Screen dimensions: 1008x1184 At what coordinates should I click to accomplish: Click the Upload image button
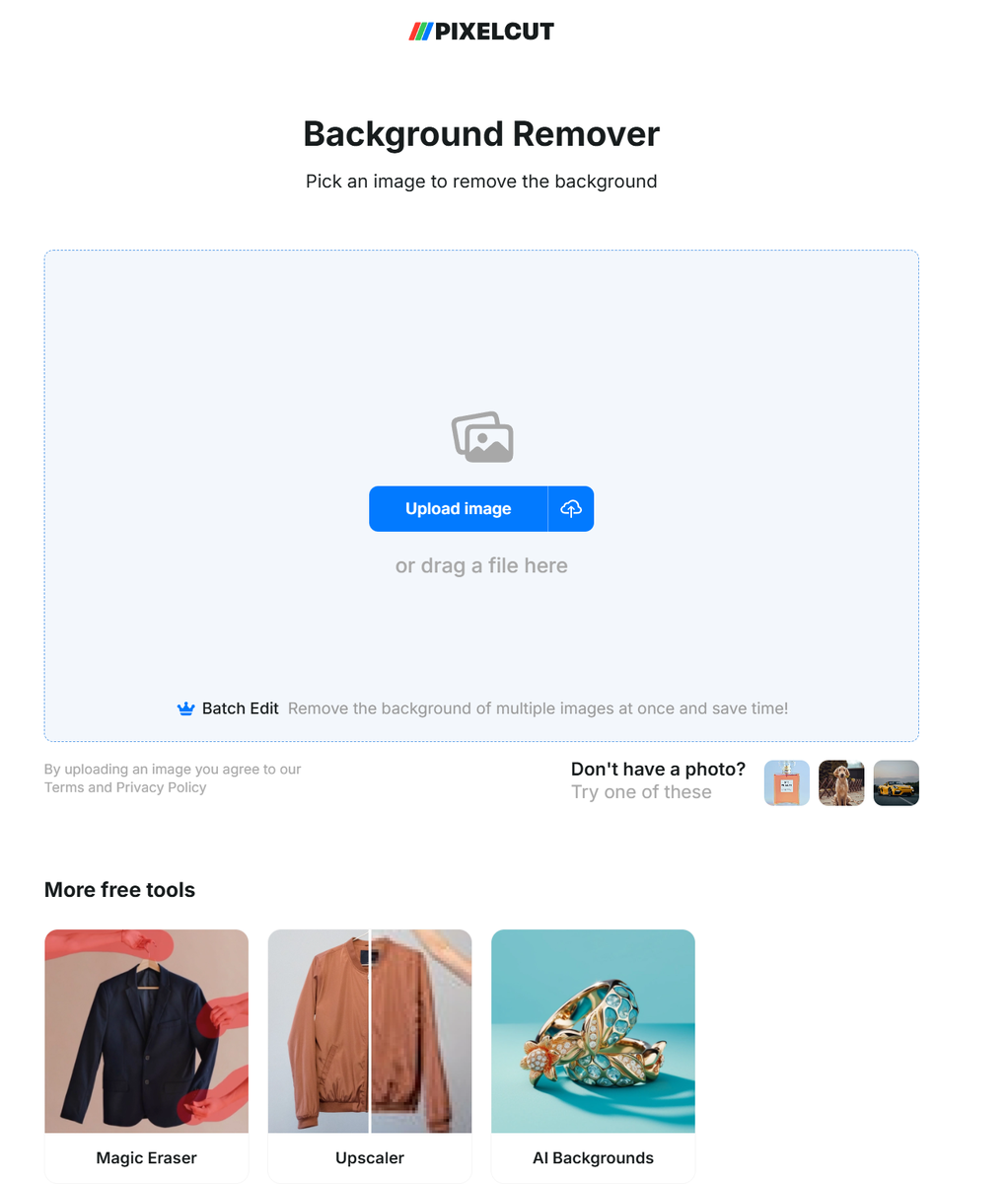pyautogui.click(x=459, y=509)
